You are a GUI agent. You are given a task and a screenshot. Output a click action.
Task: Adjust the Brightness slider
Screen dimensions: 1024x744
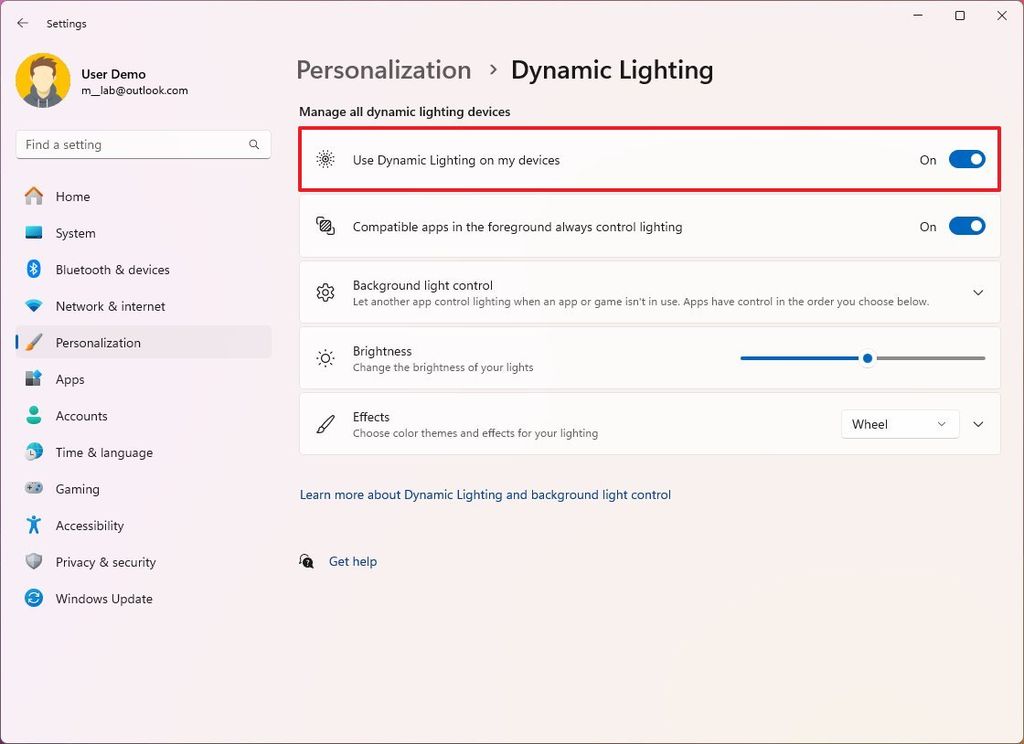(x=866, y=357)
